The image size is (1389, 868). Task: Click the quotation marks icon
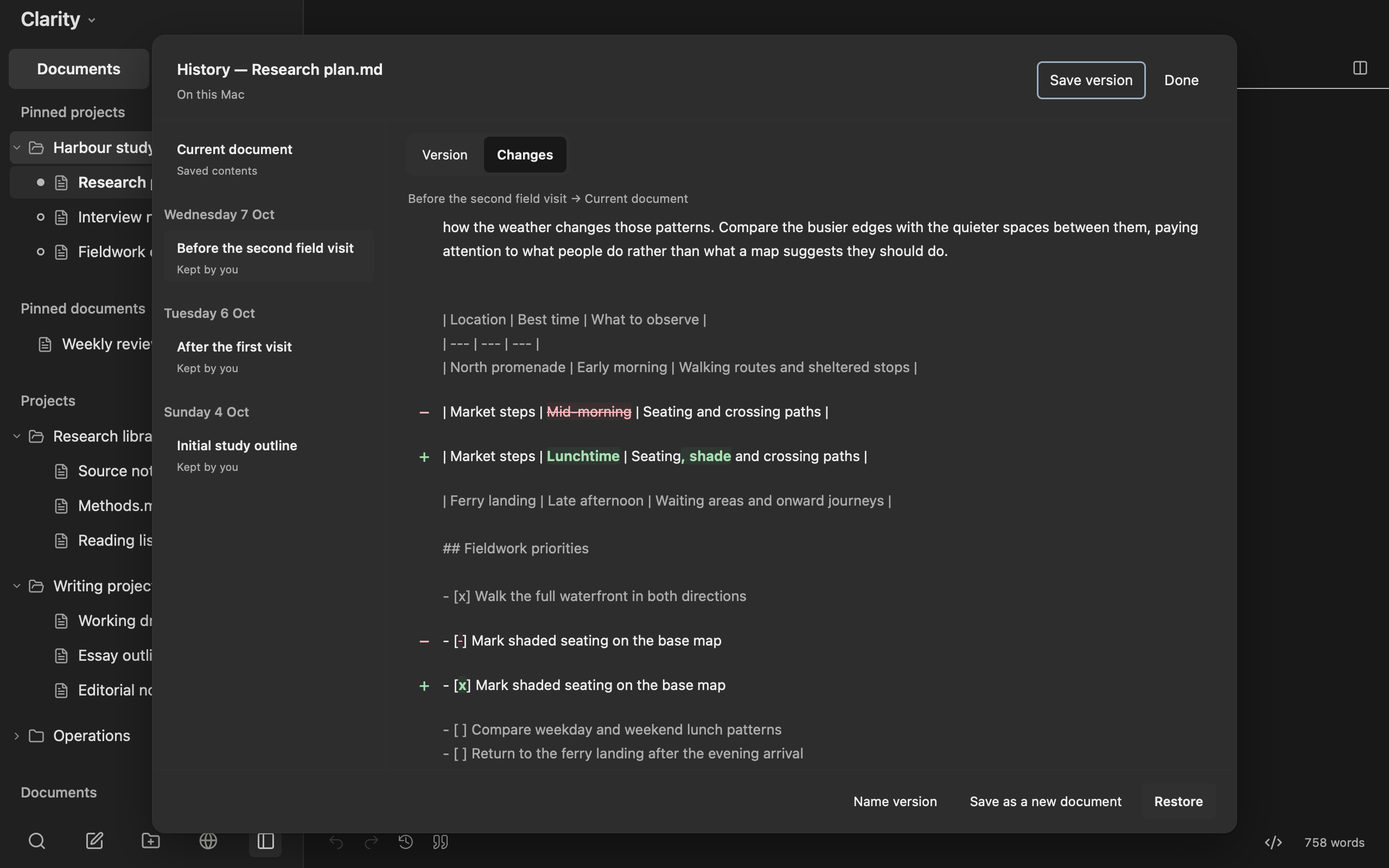click(440, 842)
